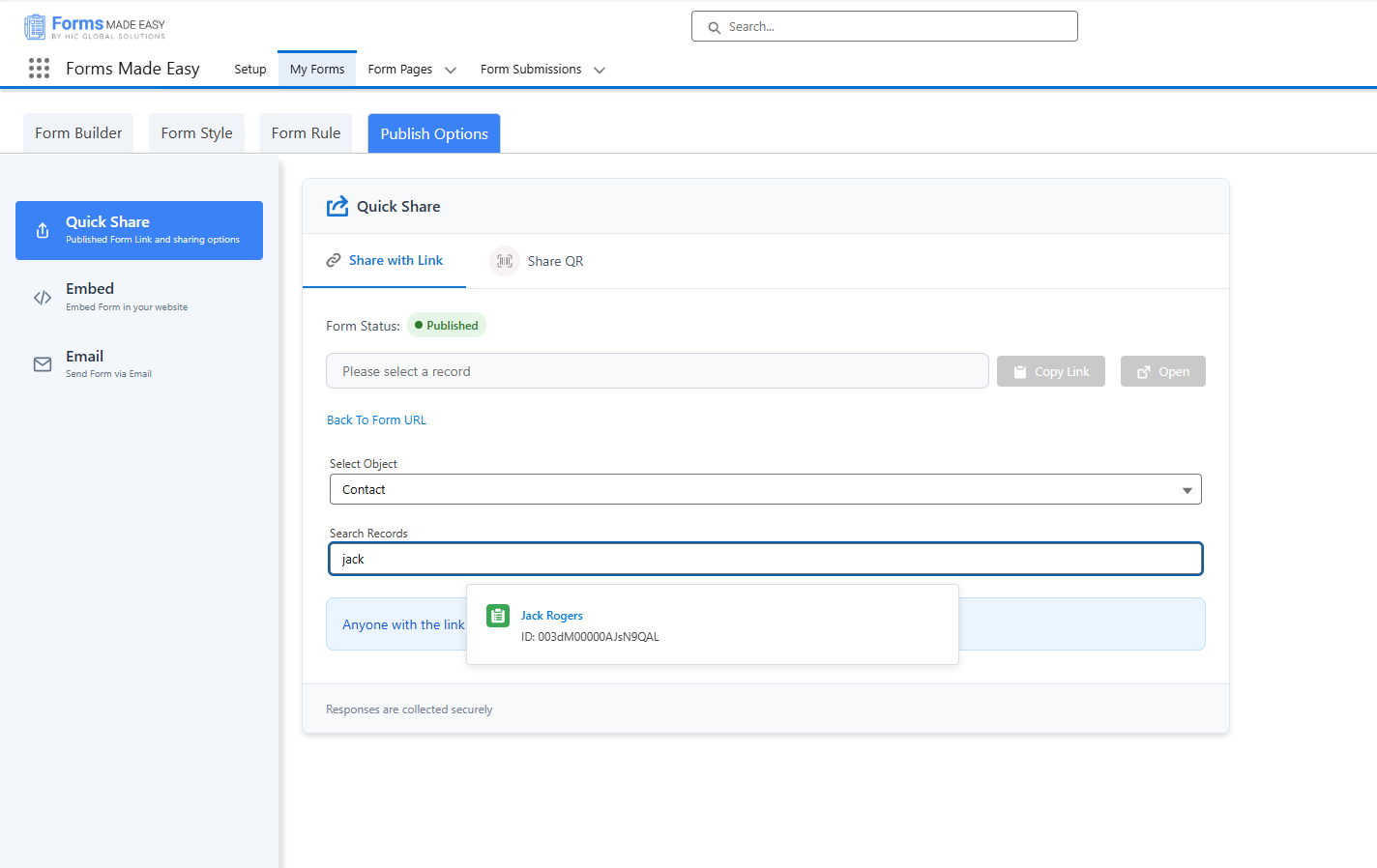Click the Published status badge
This screenshot has height=868, width=1377.
coord(447,326)
